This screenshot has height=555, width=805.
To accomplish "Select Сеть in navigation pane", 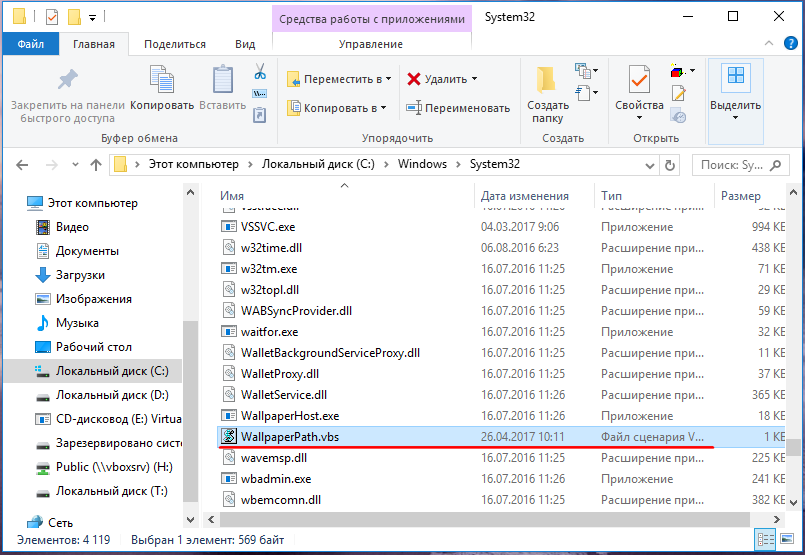I will [x=60, y=523].
